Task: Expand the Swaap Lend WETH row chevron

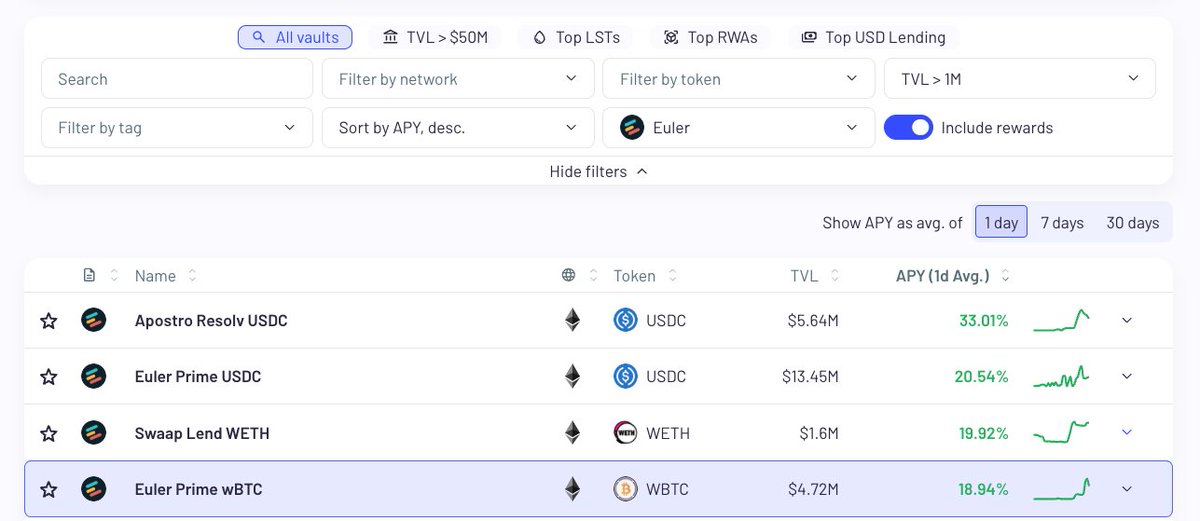Action: click(x=1127, y=433)
